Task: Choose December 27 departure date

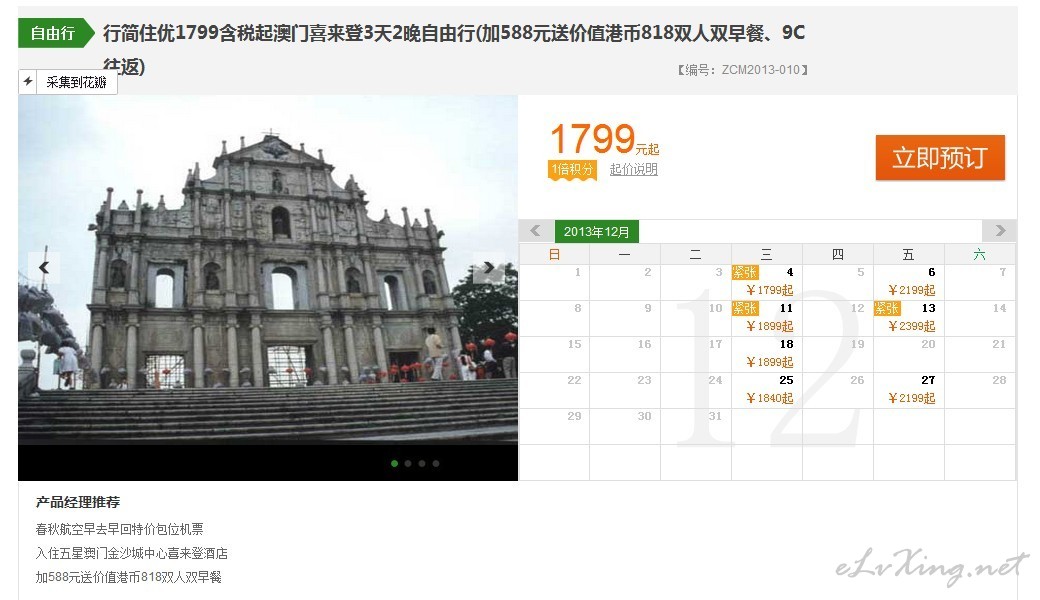Action: [x=909, y=389]
